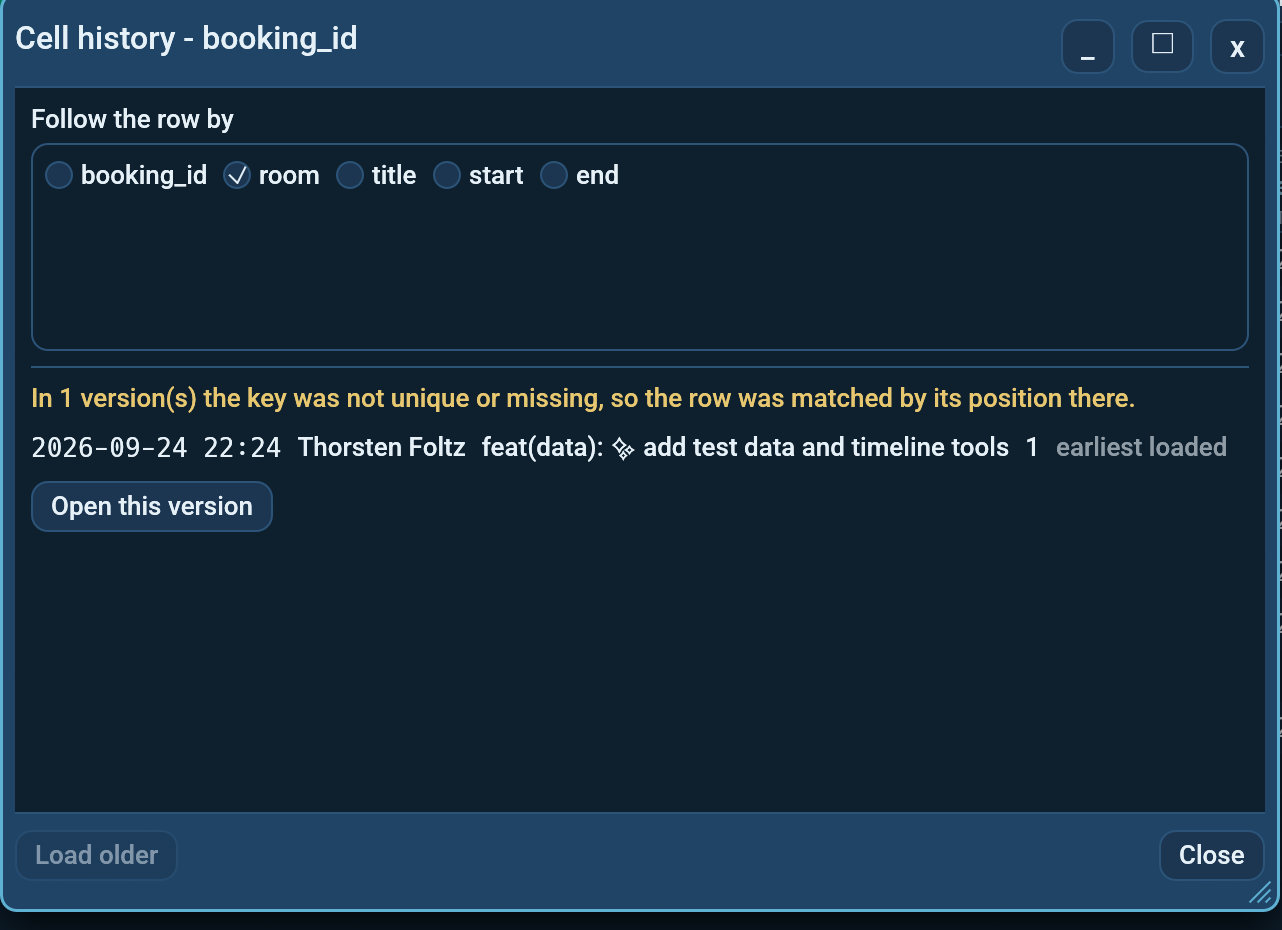Click the cell value 1 in history row
This screenshot has width=1282, height=930.
click(x=1032, y=447)
